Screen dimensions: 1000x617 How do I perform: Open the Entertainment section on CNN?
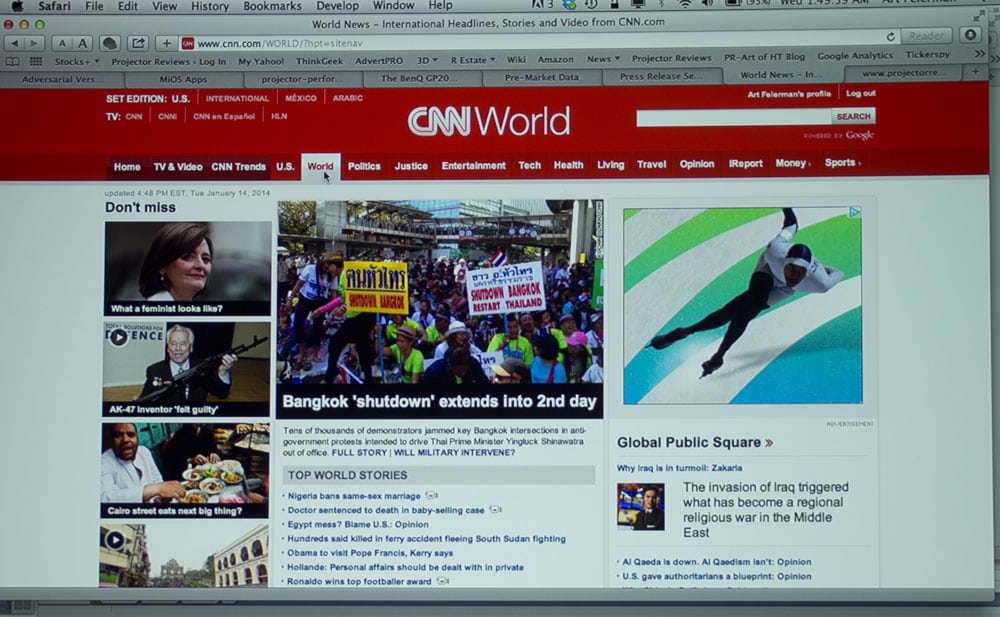[x=473, y=166]
